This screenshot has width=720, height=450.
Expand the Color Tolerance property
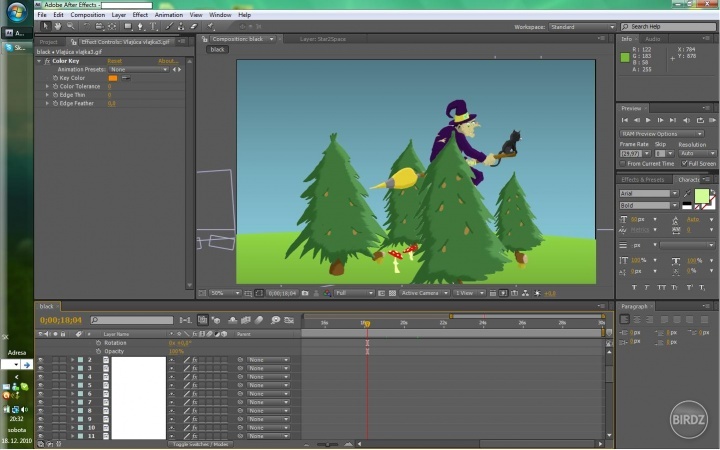pyautogui.click(x=47, y=86)
